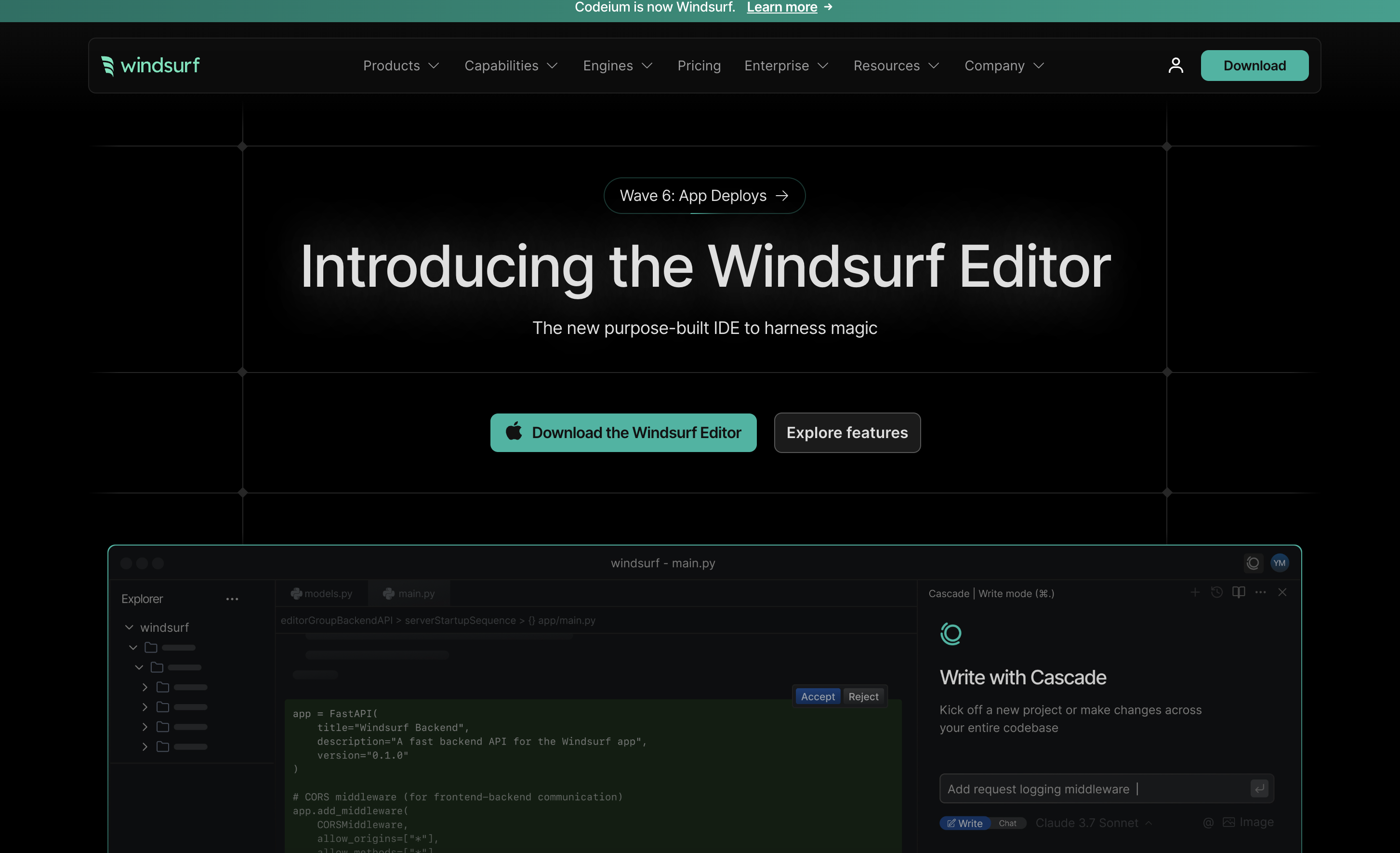Screen dimensions: 1400x853
Task: Click the @ mention icon in Cascade
Action: (x=1209, y=822)
